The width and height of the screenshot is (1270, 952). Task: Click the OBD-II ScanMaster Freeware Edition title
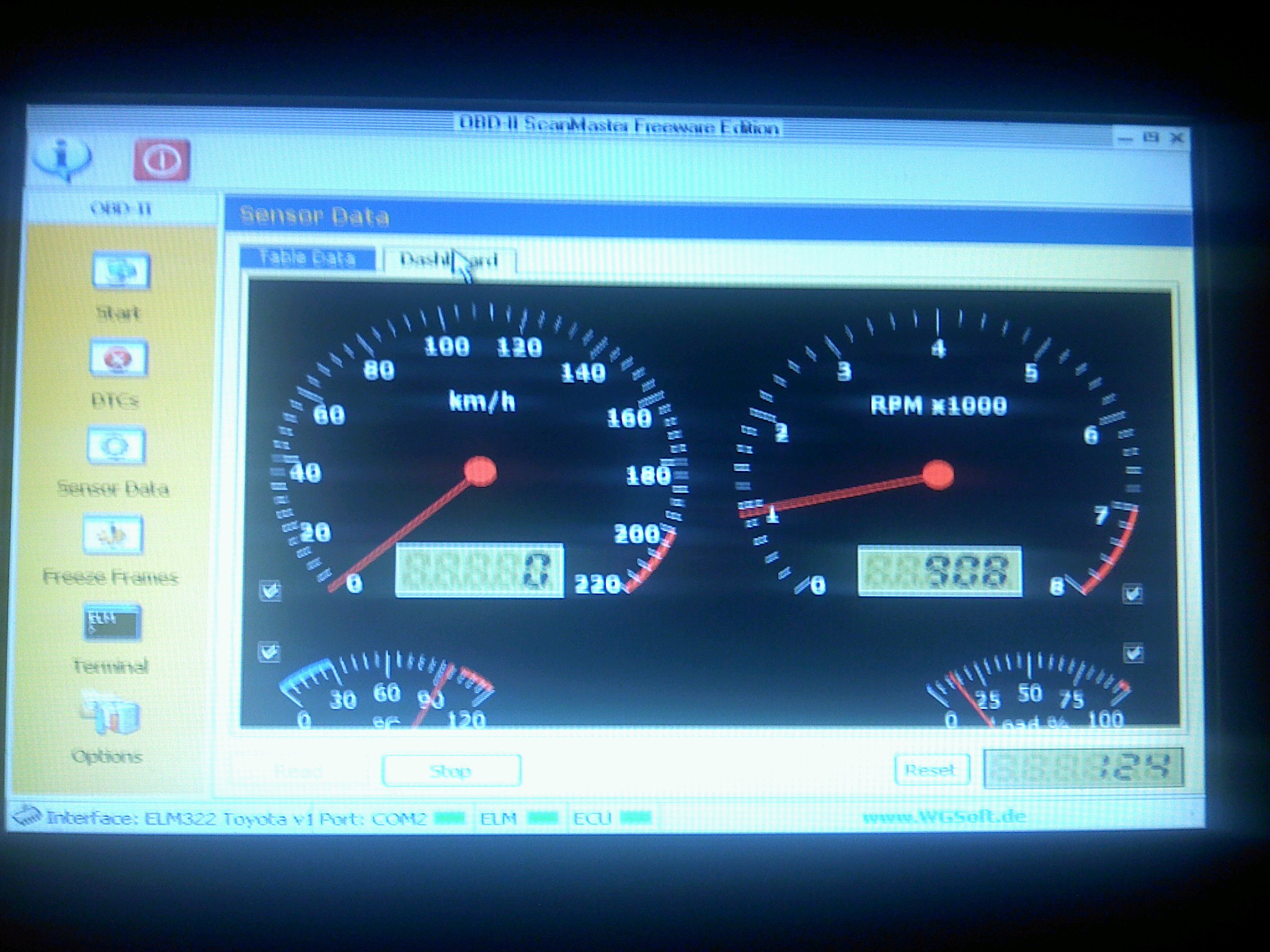coord(618,126)
